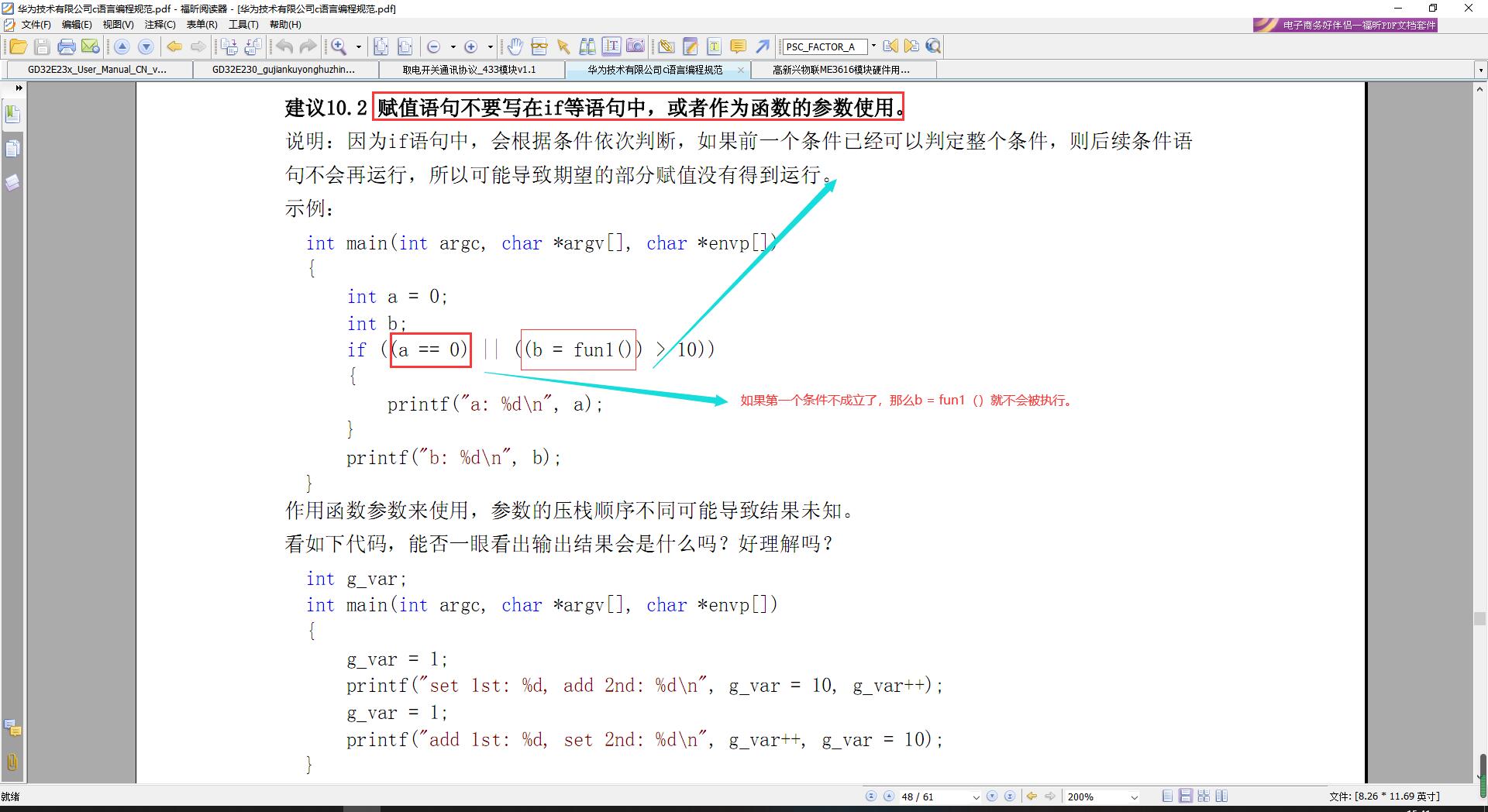Image resolution: width=1488 pixels, height=812 pixels.
Task: Add a note comment annotation
Action: [739, 46]
